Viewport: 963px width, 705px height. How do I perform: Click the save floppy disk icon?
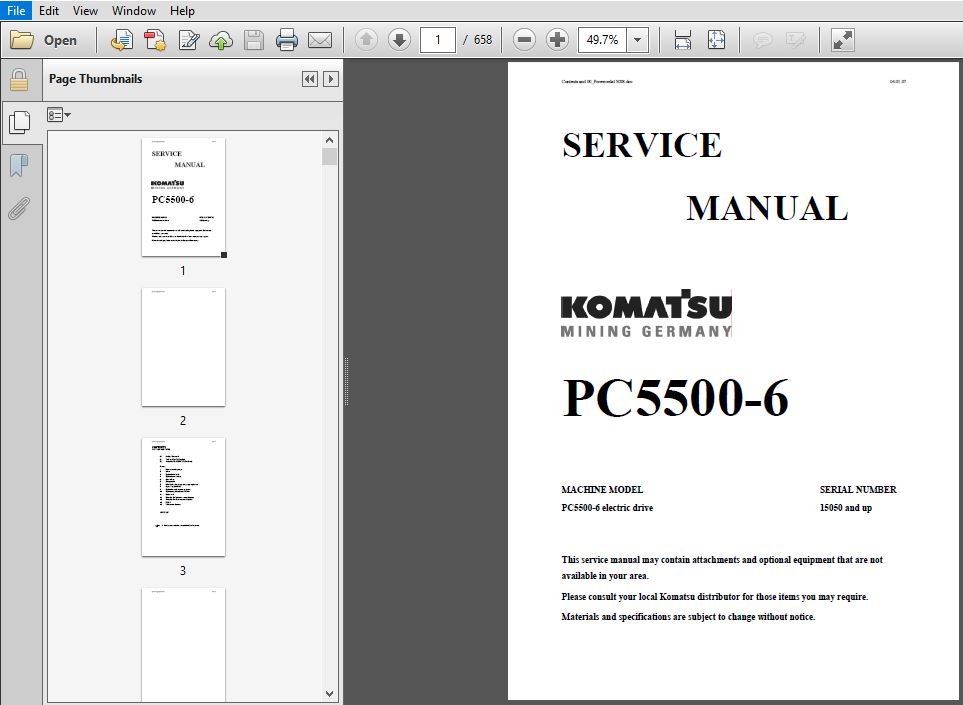click(x=254, y=40)
